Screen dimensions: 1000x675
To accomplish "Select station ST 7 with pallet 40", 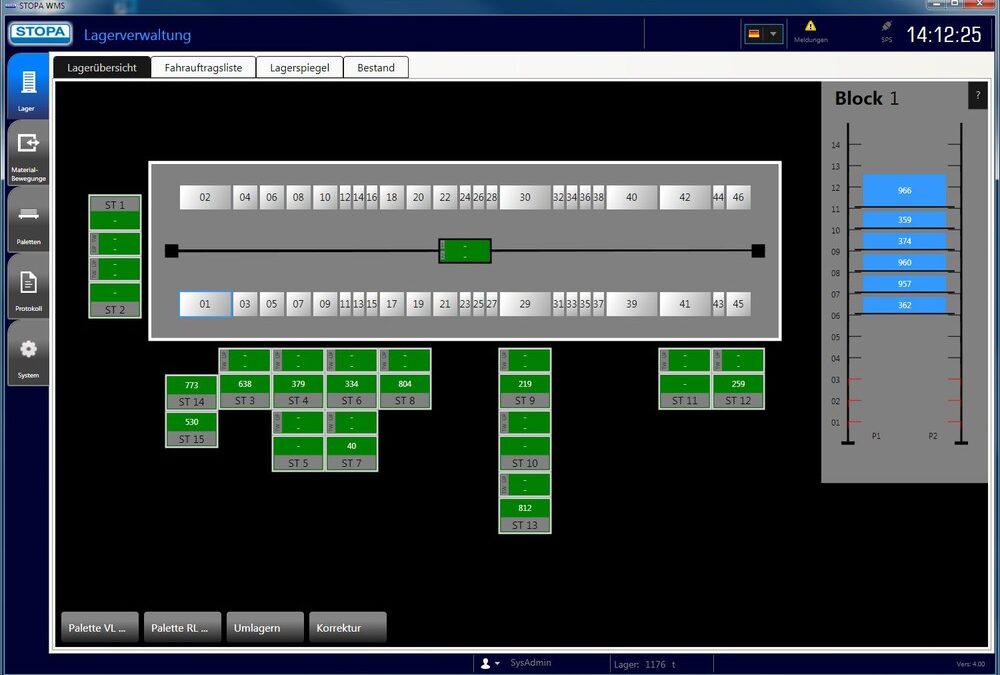I will tap(351, 454).
